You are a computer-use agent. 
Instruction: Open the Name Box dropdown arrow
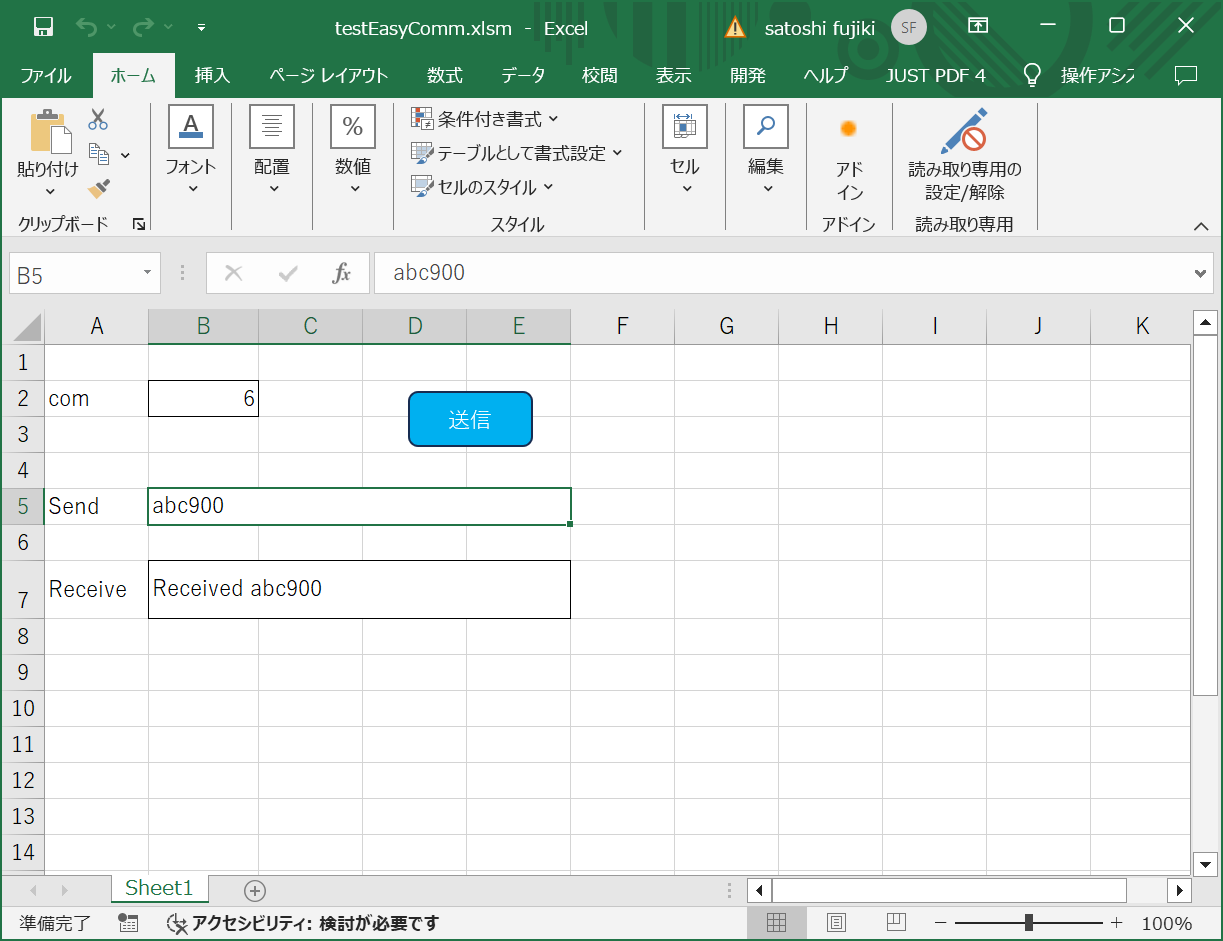pos(148,273)
